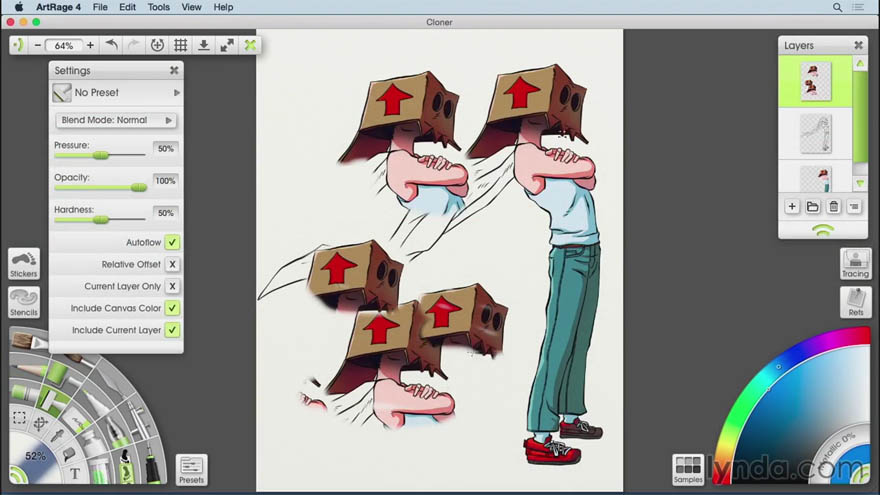The width and height of the screenshot is (880, 495).
Task: Open the ArtRage 4 menu
Action: click(58, 7)
